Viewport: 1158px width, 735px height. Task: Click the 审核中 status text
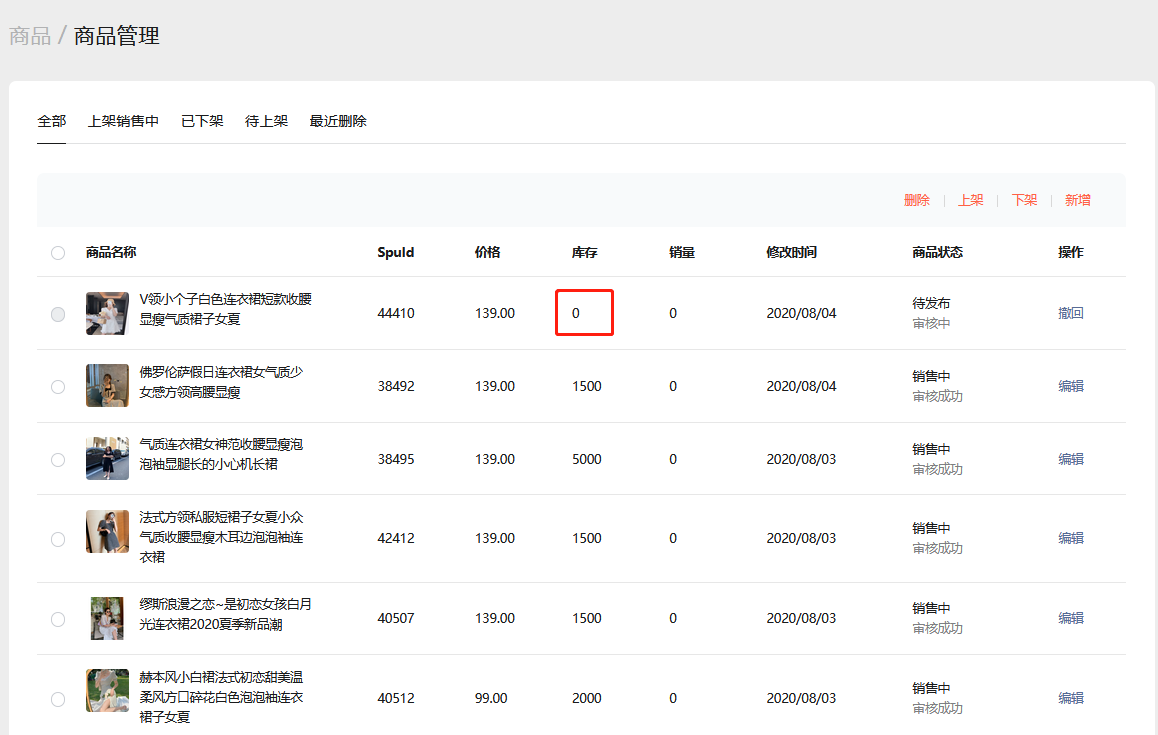point(931,324)
